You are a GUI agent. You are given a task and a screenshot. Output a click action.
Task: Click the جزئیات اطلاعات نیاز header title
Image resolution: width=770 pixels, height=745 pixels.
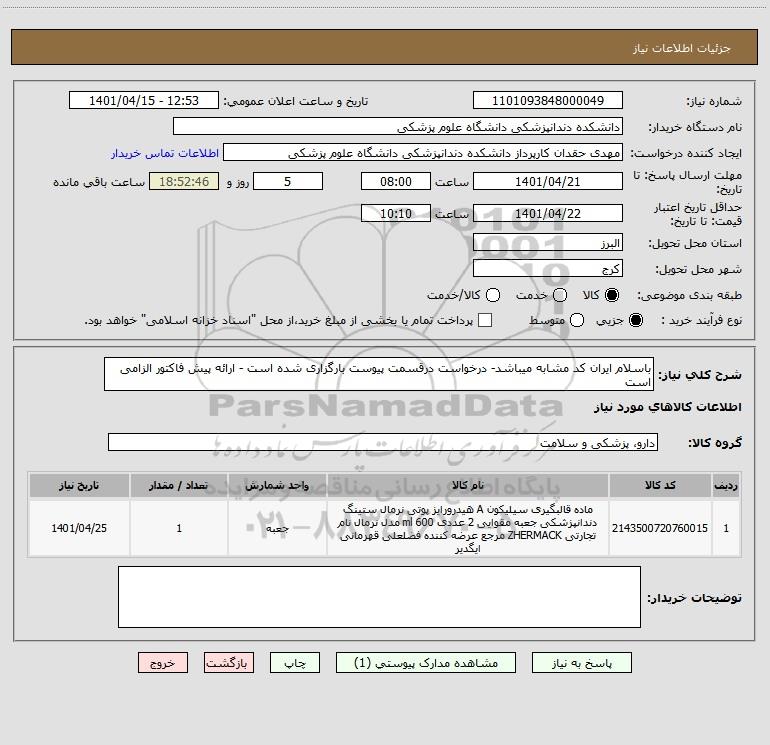point(682,48)
